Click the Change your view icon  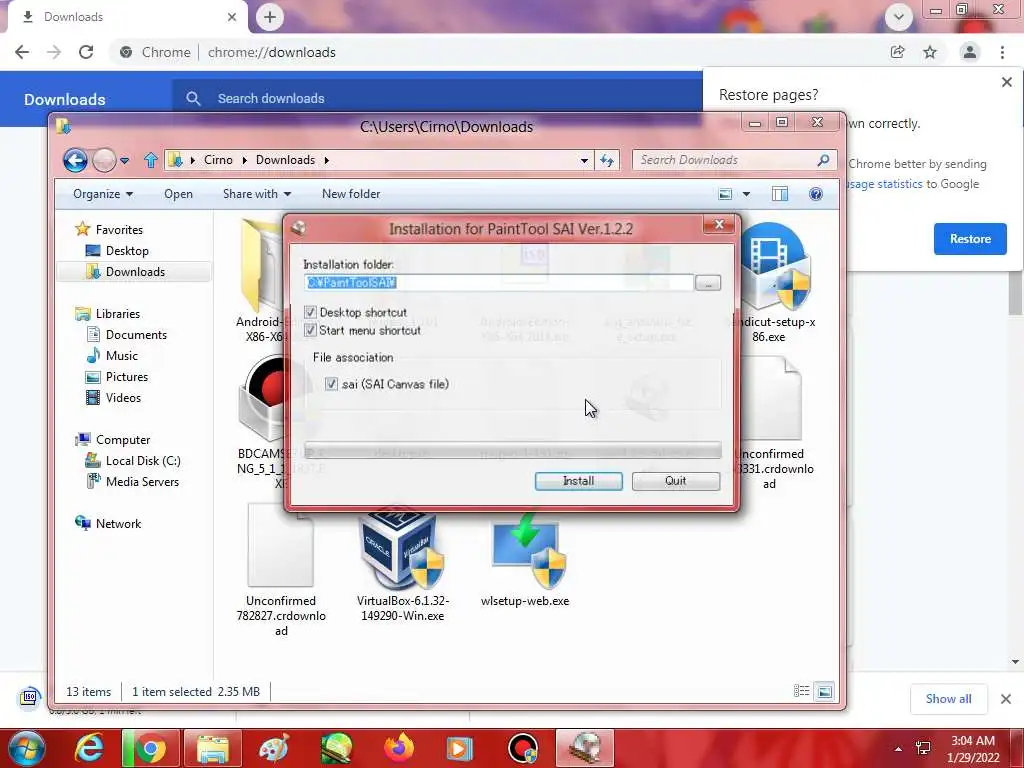[725, 194]
